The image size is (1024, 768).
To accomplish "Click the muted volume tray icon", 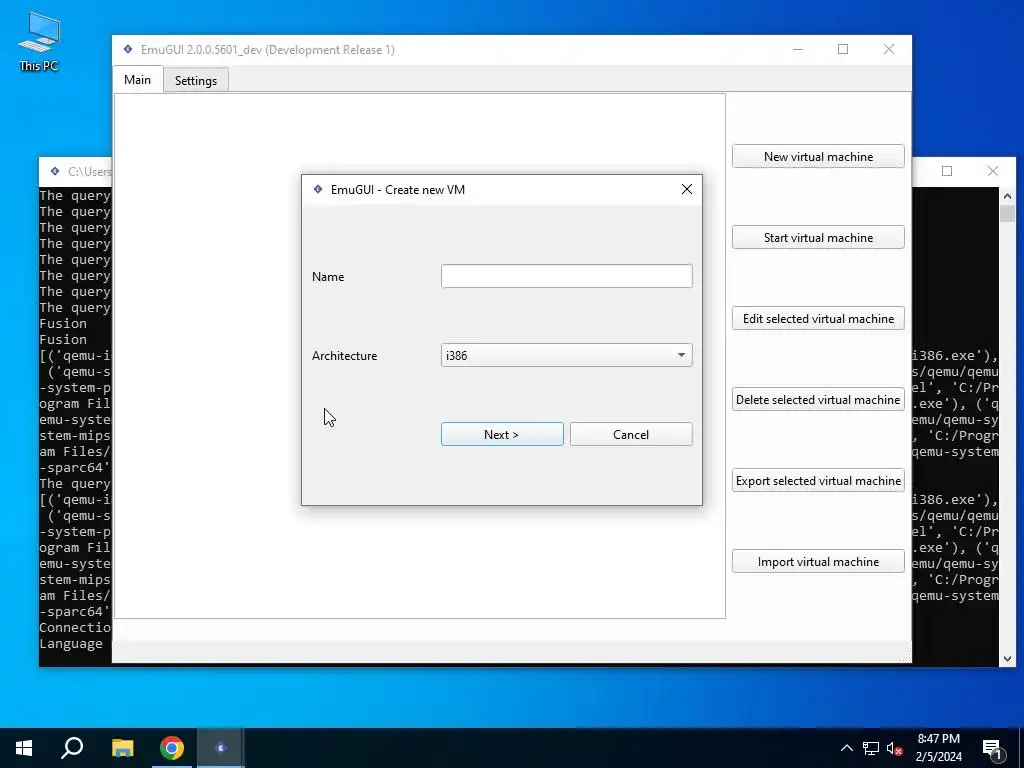I will tap(894, 748).
